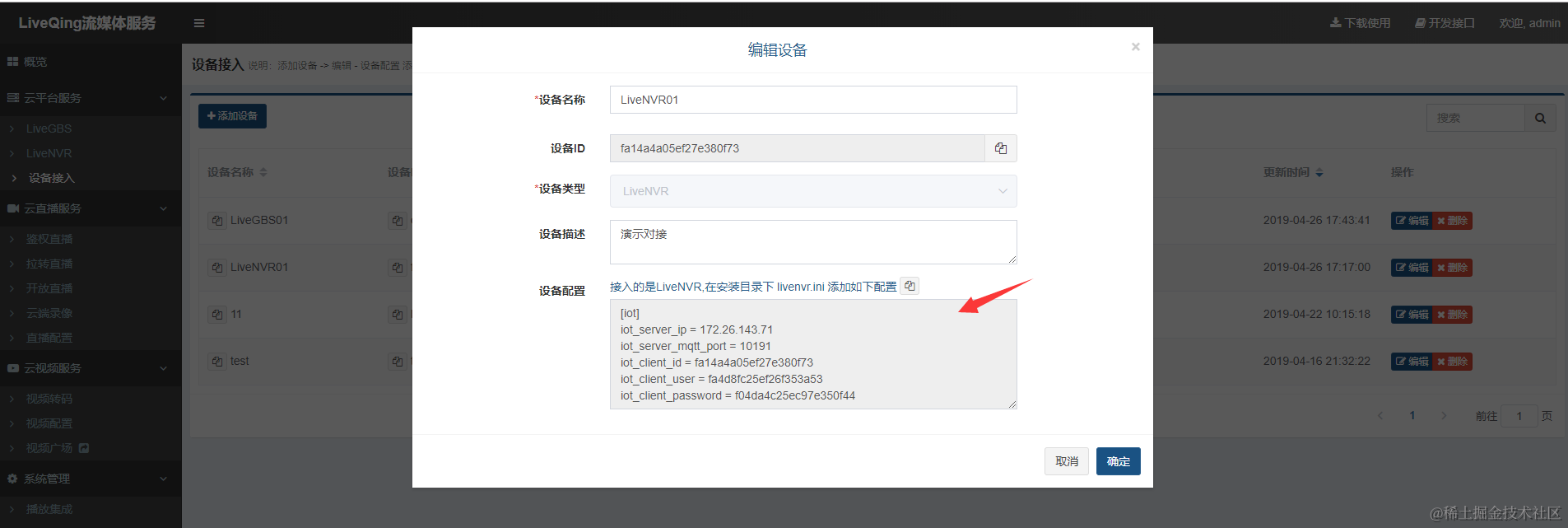The image size is (1568, 528).
Task: Focus the 搜索 search box
Action: [x=1476, y=118]
